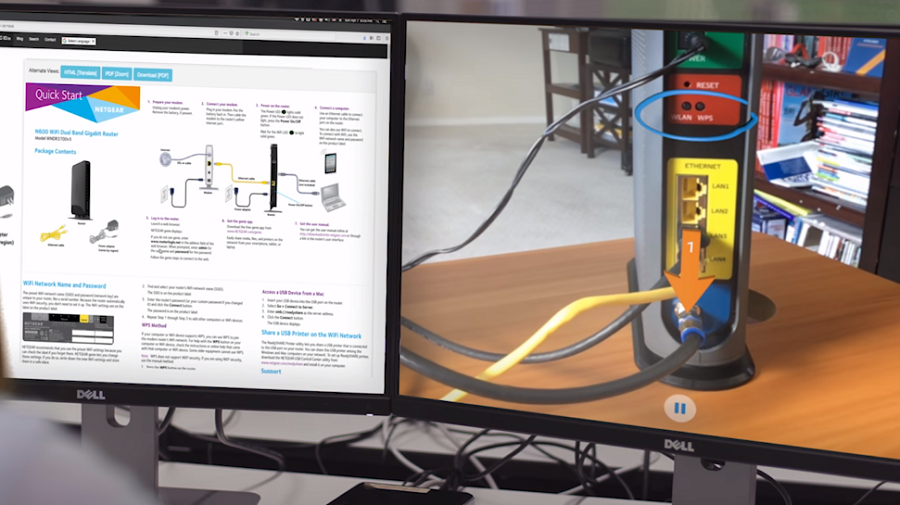The image size is (900, 505).
Task: Open the Select Language dropdown
Action: 78,41
